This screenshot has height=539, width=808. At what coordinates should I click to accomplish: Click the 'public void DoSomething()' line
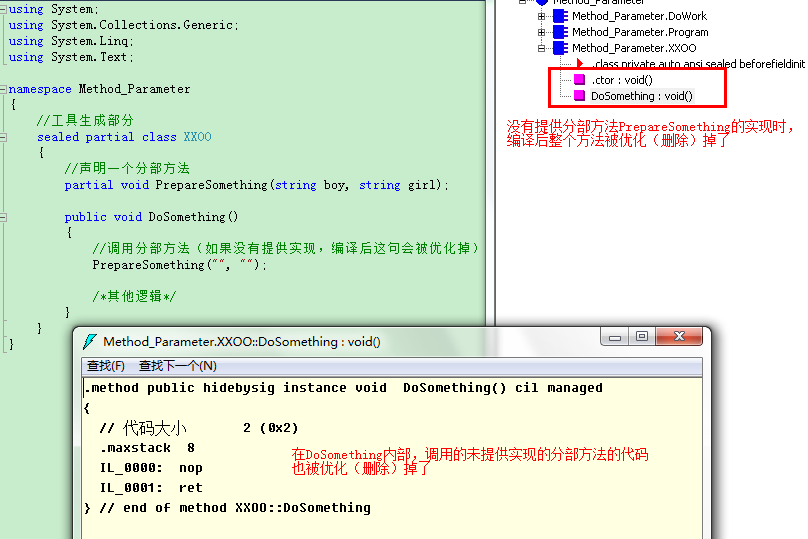pos(152,217)
